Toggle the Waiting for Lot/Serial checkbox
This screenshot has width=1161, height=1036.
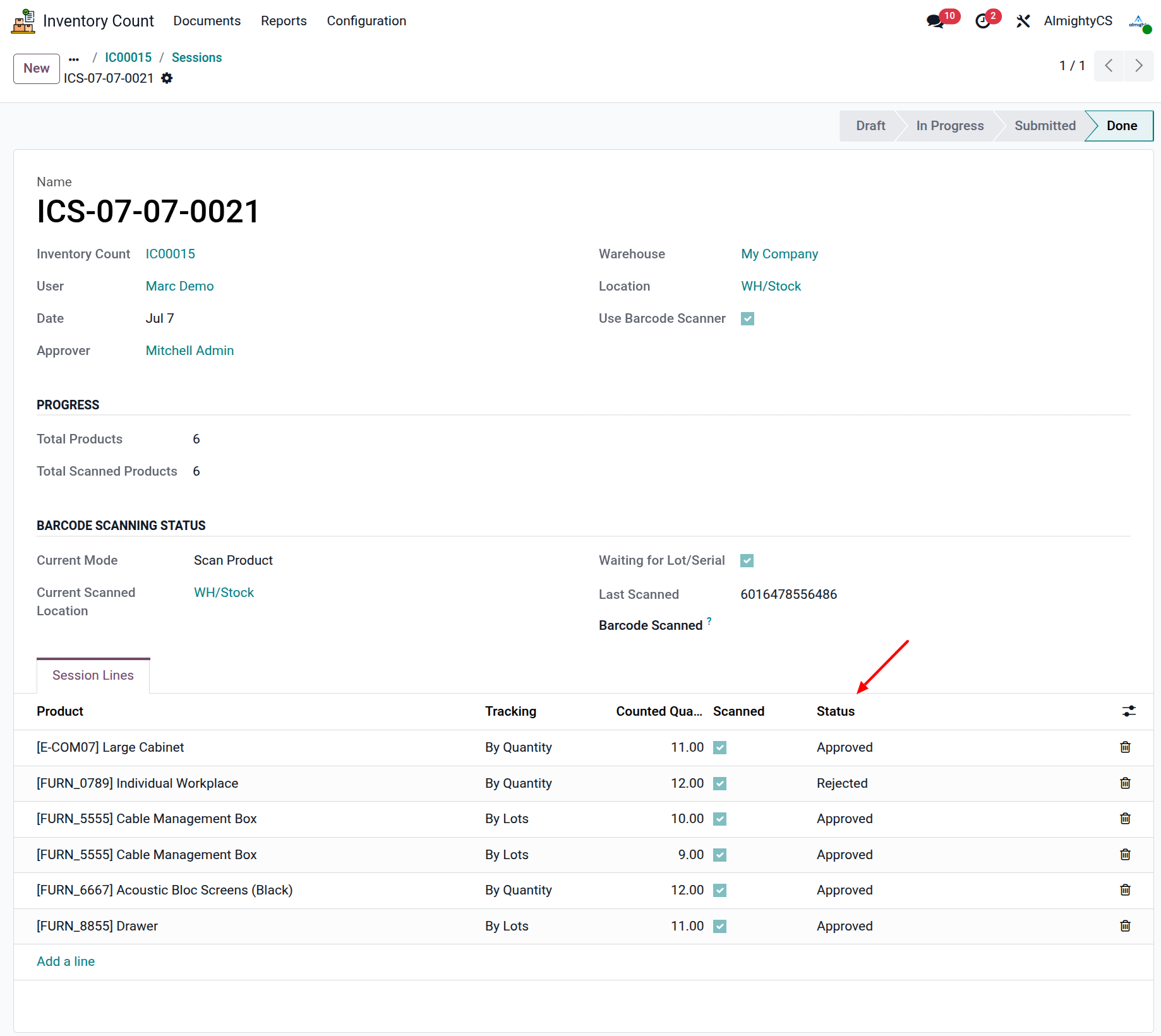(x=747, y=560)
